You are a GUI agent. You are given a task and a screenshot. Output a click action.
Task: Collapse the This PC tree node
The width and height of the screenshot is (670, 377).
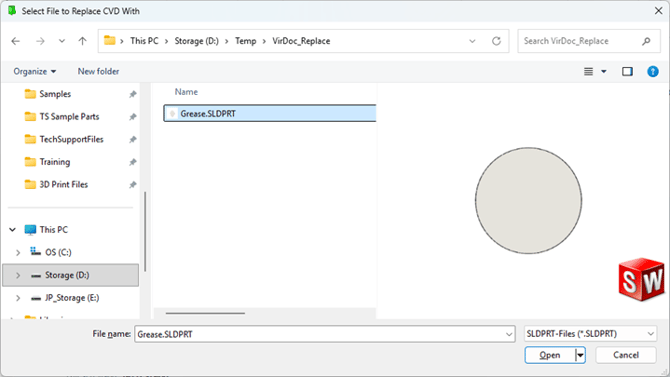coord(12,230)
